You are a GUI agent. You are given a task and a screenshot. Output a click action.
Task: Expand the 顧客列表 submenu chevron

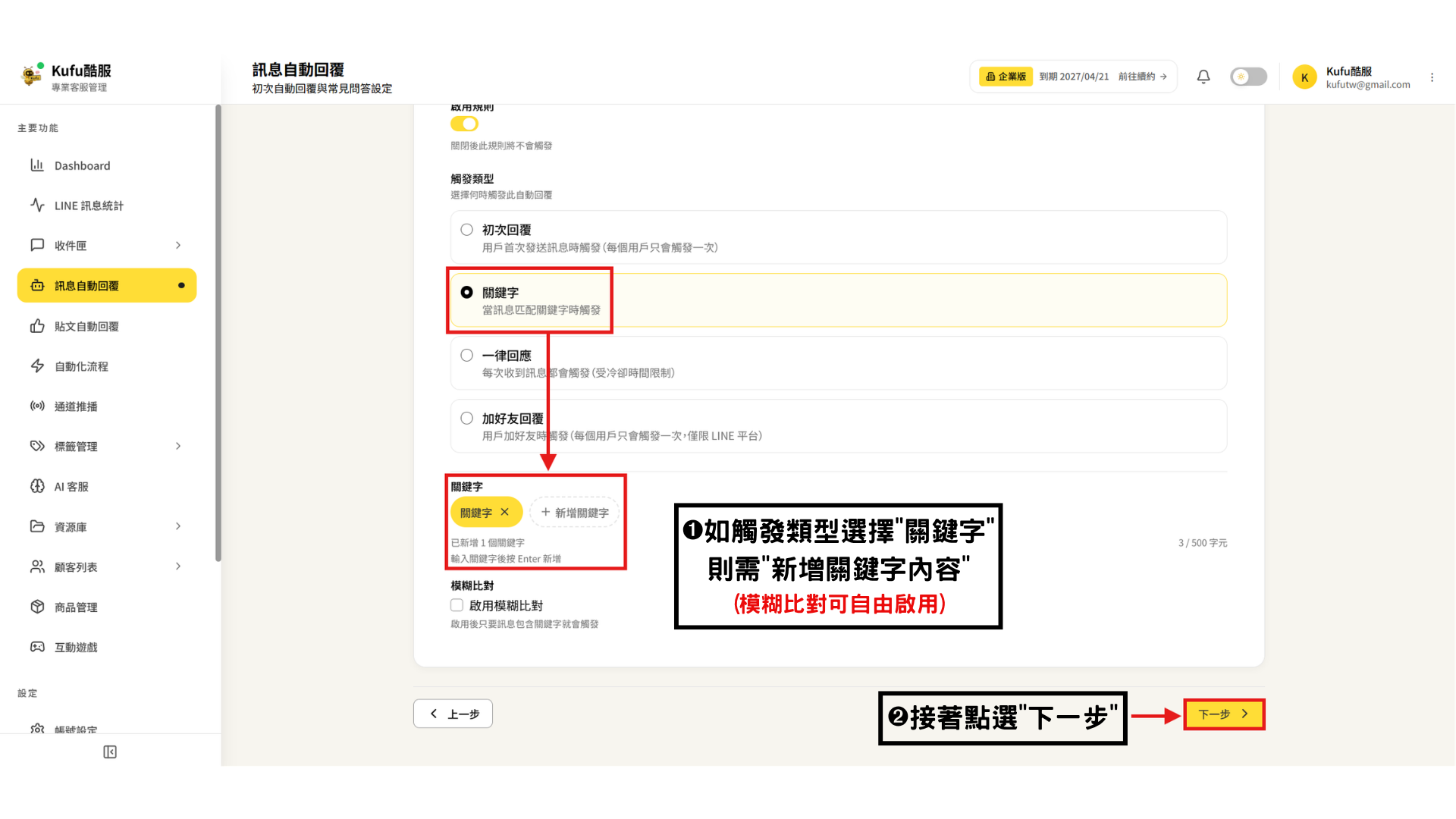click(178, 566)
